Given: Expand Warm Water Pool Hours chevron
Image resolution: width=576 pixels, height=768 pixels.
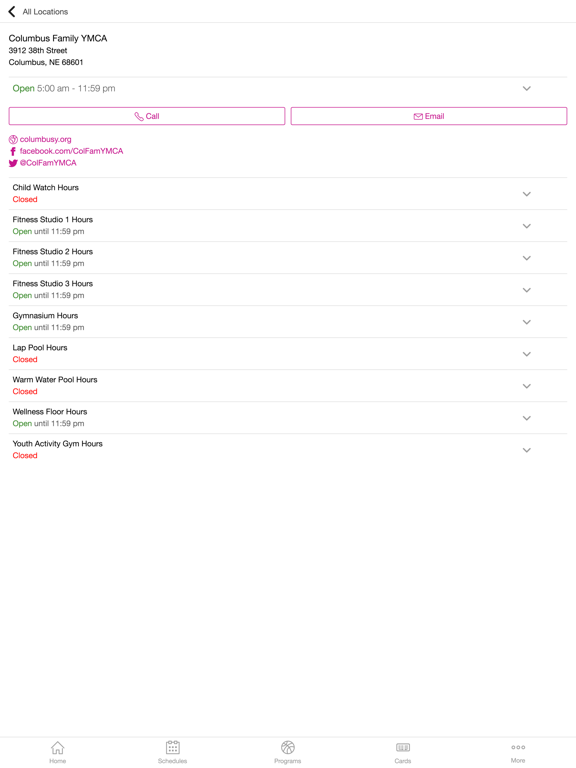Looking at the screenshot, I should tap(527, 386).
